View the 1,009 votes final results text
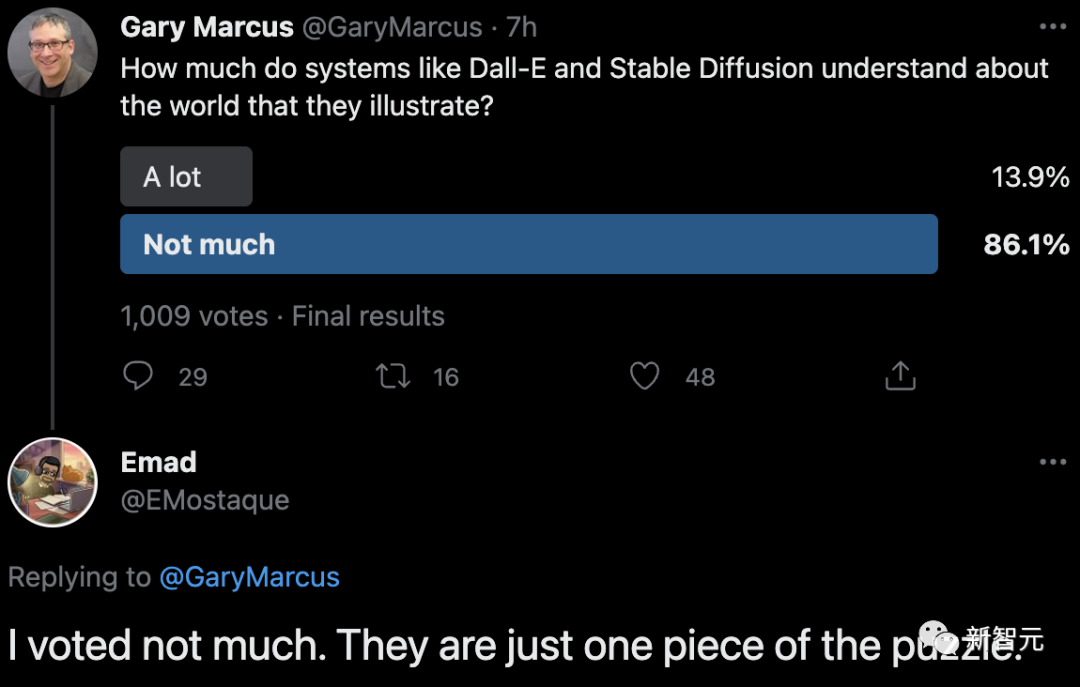The image size is (1080, 687). pyautogui.click(x=282, y=316)
